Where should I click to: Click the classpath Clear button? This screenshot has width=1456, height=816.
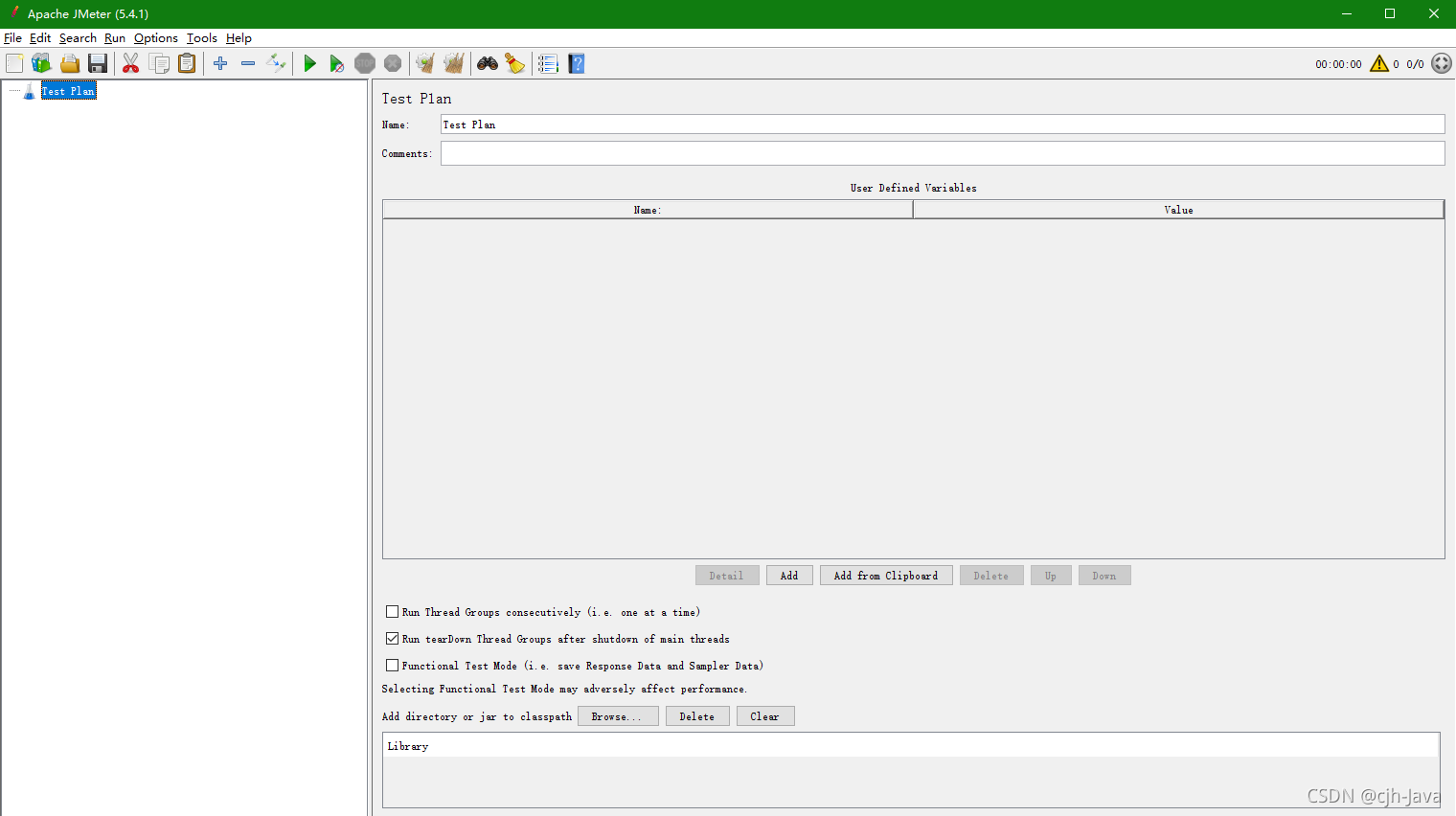pos(765,716)
